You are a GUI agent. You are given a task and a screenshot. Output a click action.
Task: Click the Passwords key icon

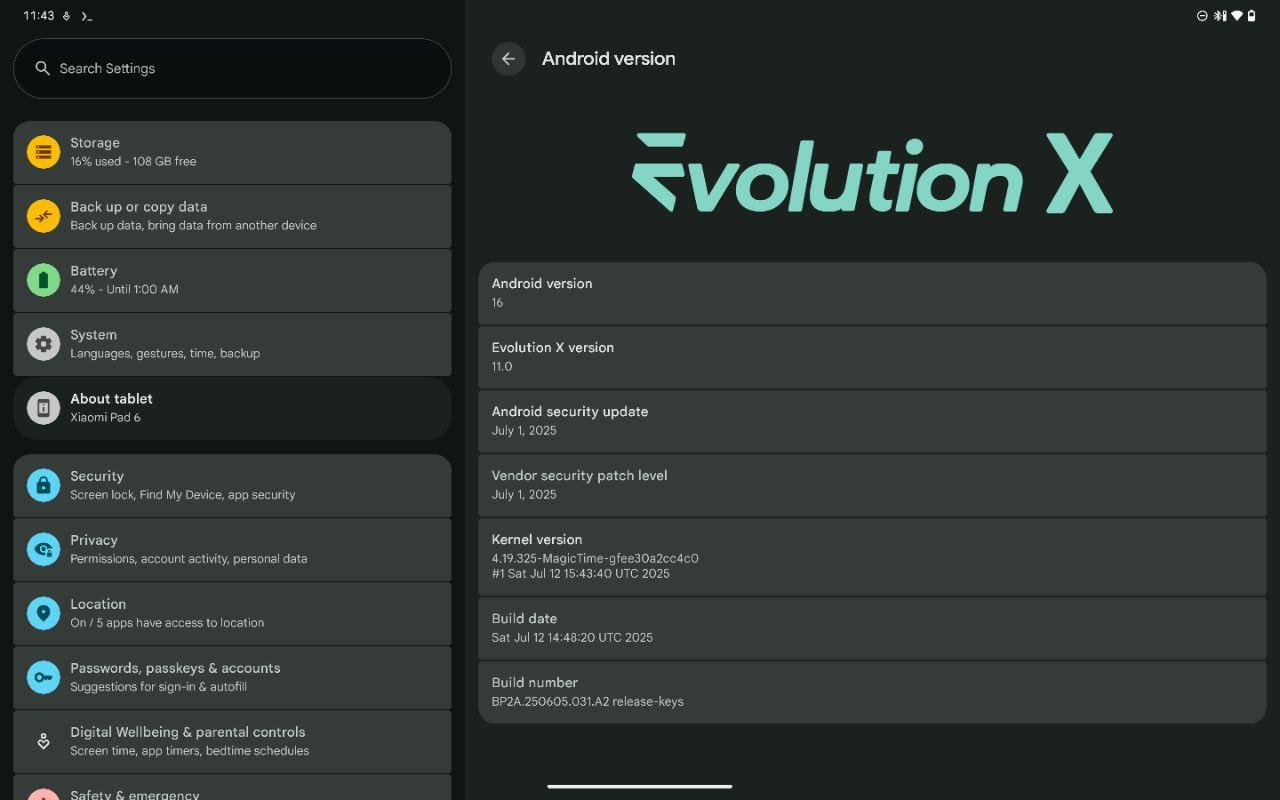pyautogui.click(x=43, y=677)
